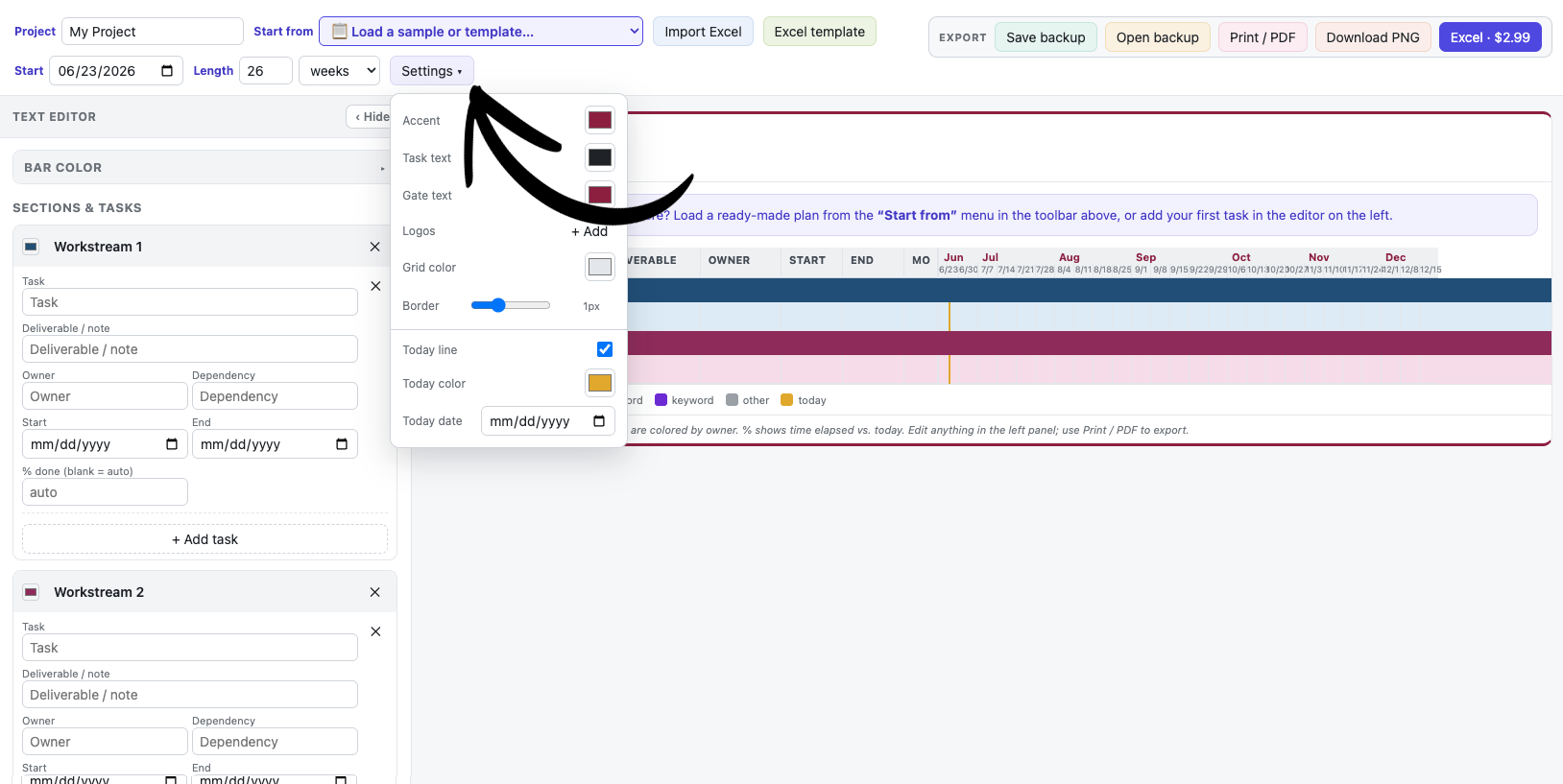Add a logo in Settings

[589, 231]
